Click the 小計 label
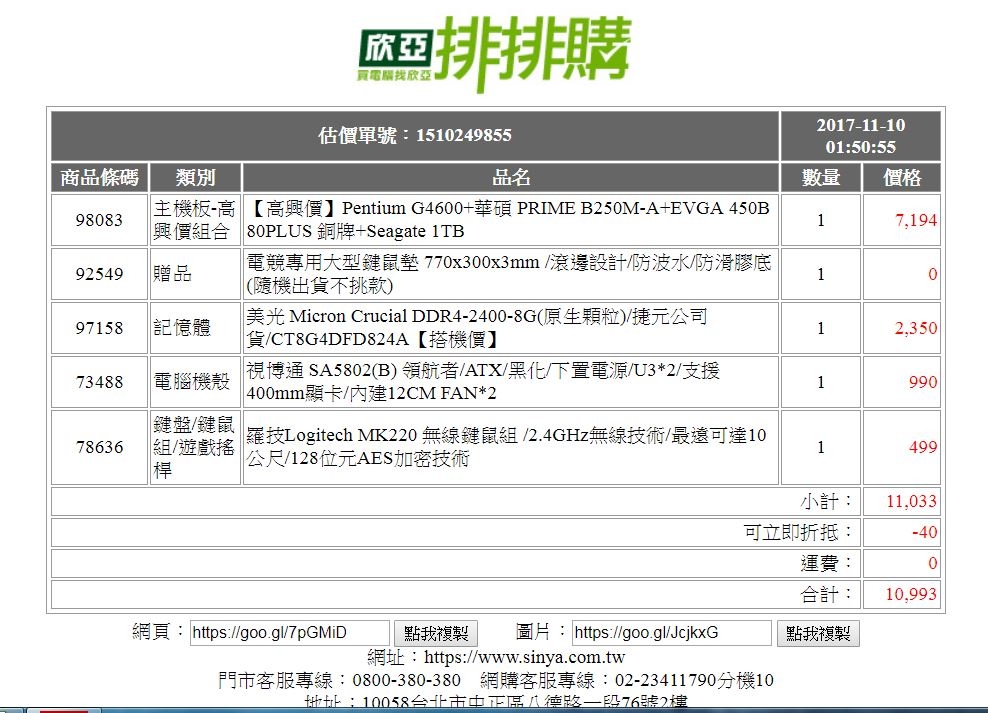This screenshot has height=713, width=988. [827, 502]
